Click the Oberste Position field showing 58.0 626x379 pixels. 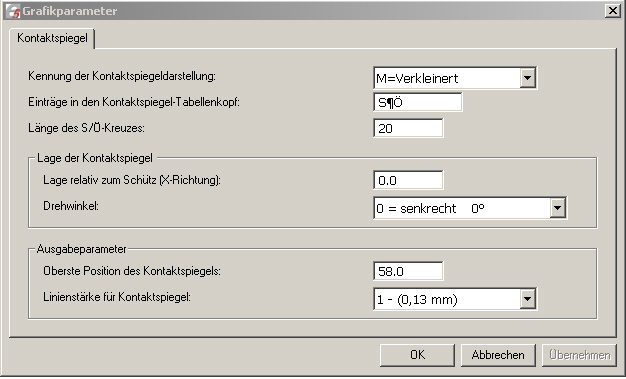tap(408, 271)
